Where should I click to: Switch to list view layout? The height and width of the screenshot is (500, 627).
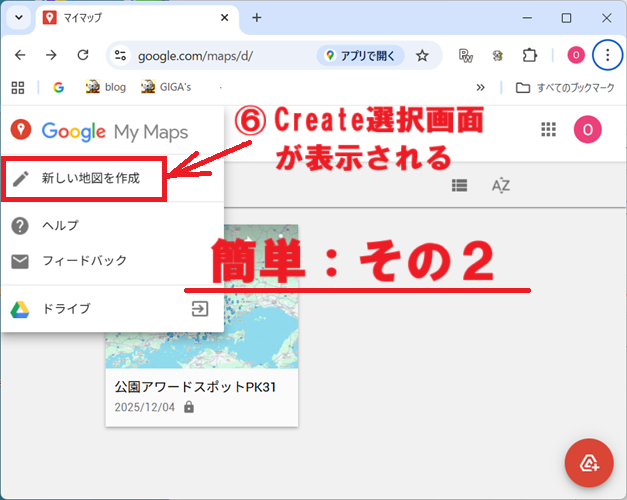(x=459, y=185)
